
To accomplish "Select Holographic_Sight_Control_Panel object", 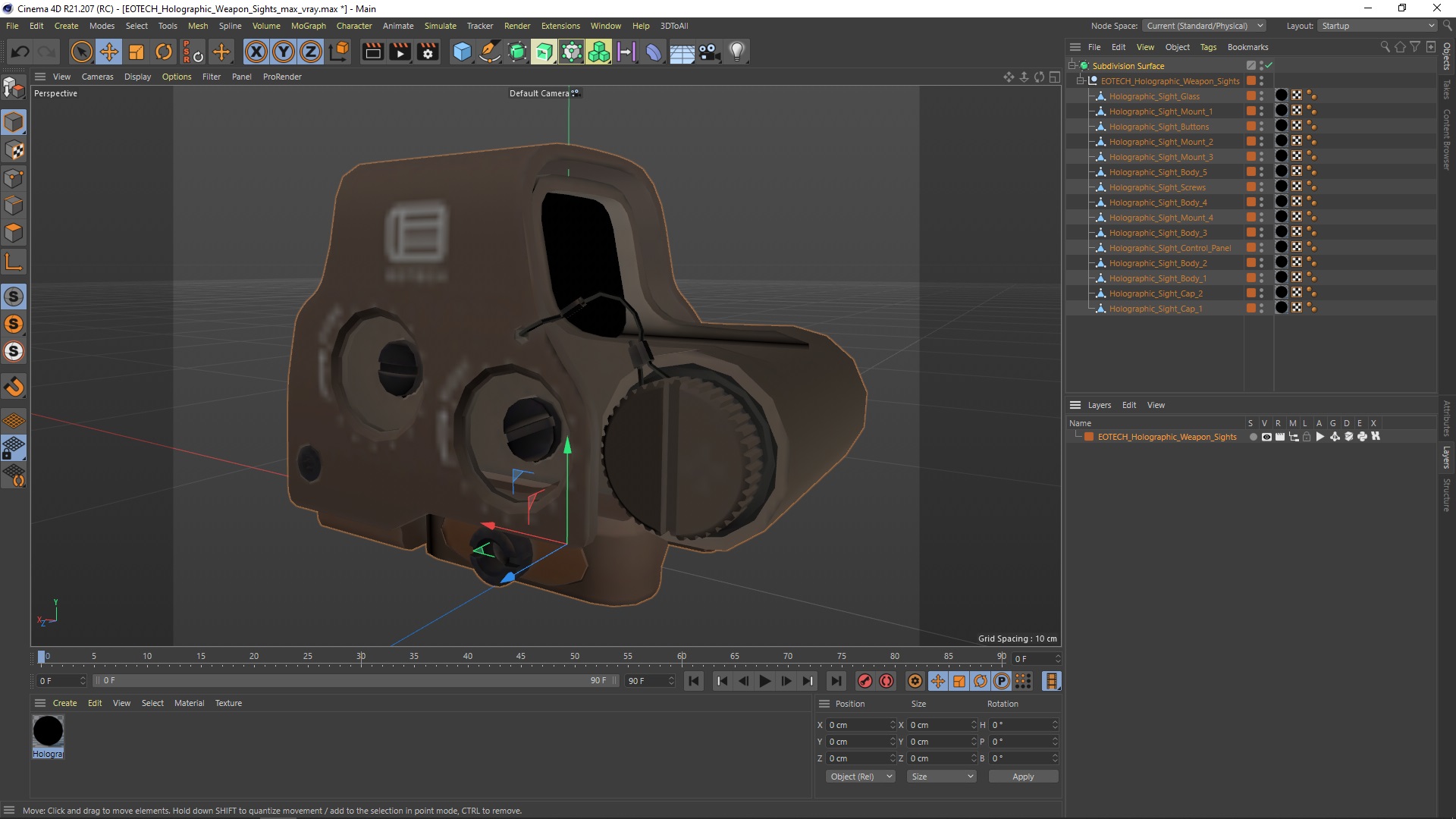I will click(x=1170, y=248).
